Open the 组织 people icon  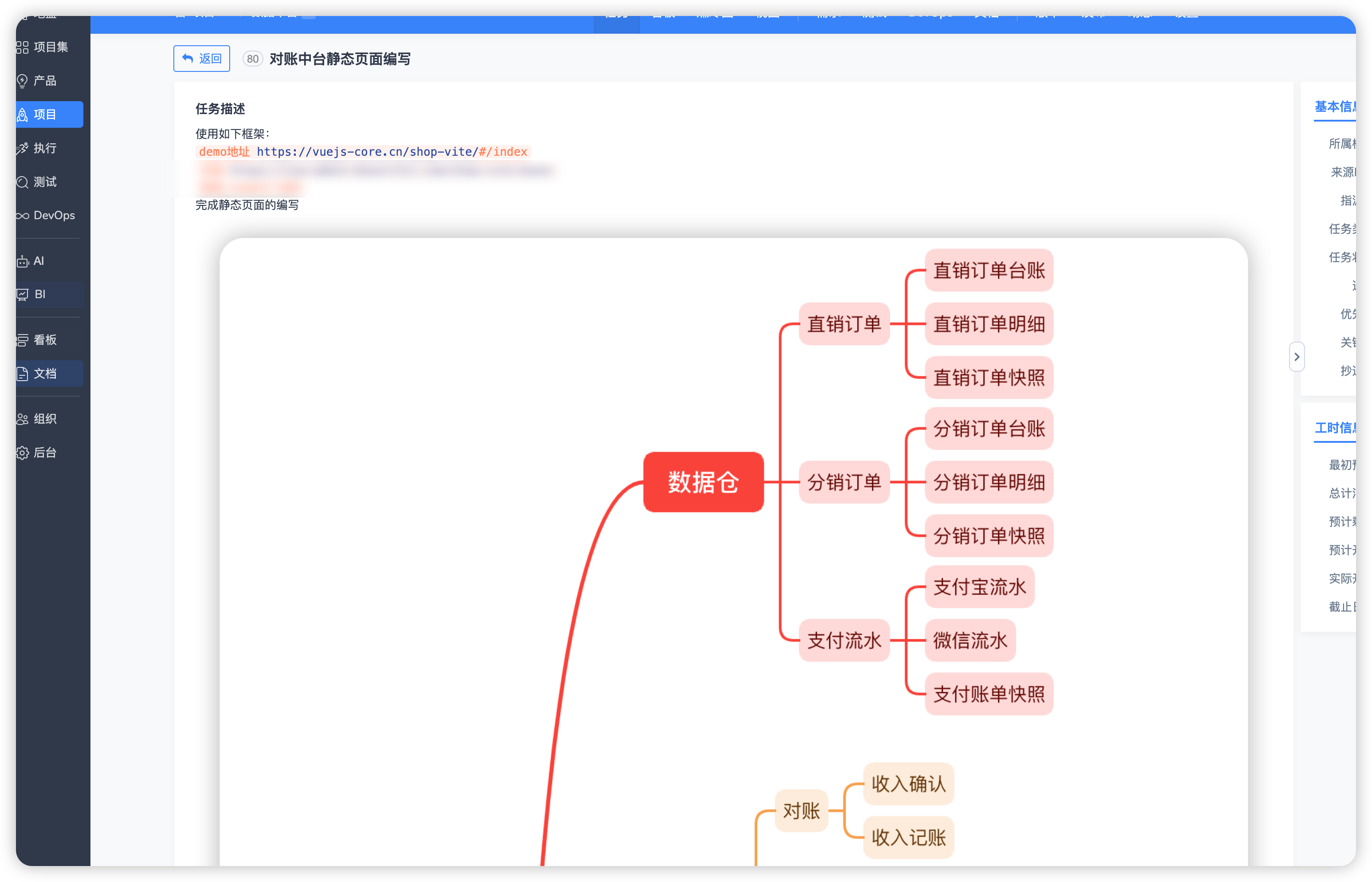[22, 419]
